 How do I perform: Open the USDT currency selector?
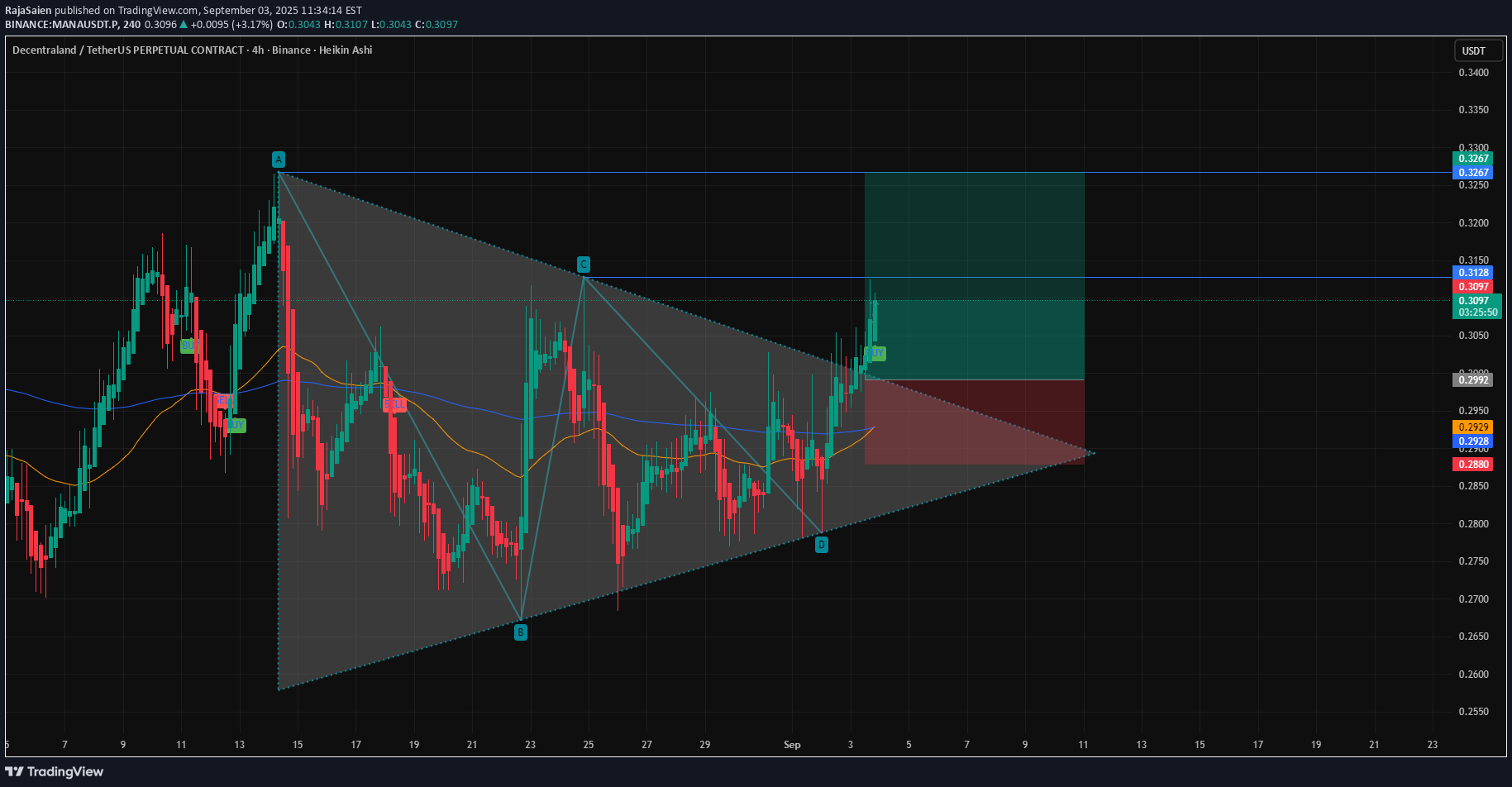tap(1478, 51)
